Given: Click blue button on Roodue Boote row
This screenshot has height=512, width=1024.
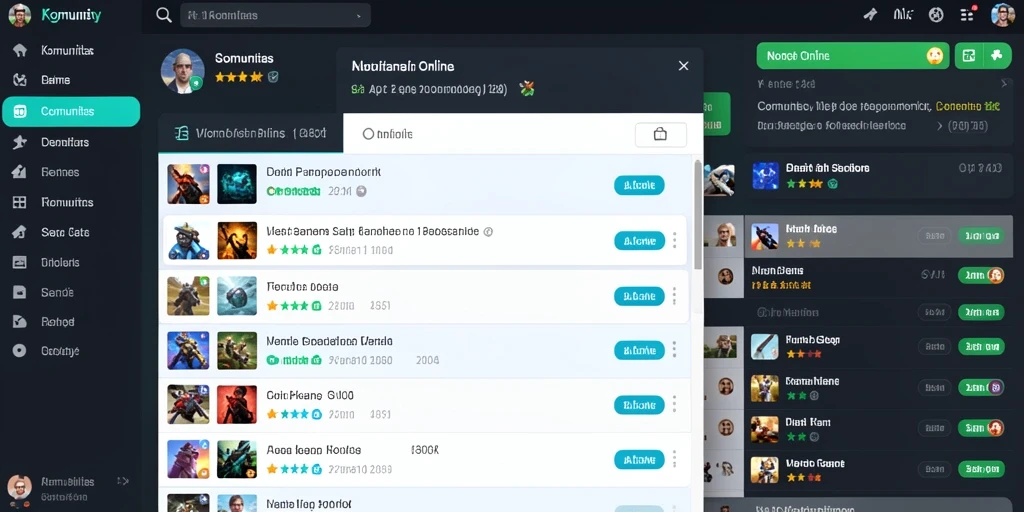Looking at the screenshot, I should [639, 296].
